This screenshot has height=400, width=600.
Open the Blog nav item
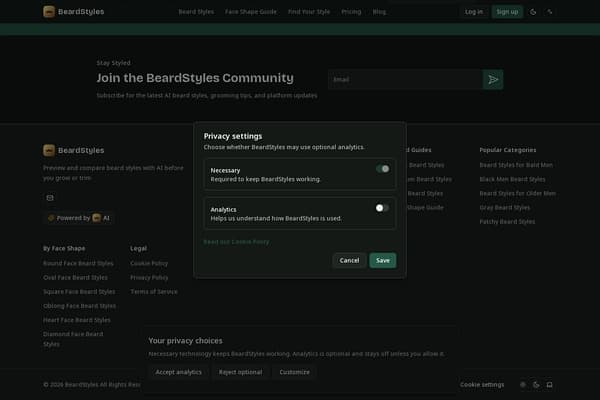(x=379, y=12)
